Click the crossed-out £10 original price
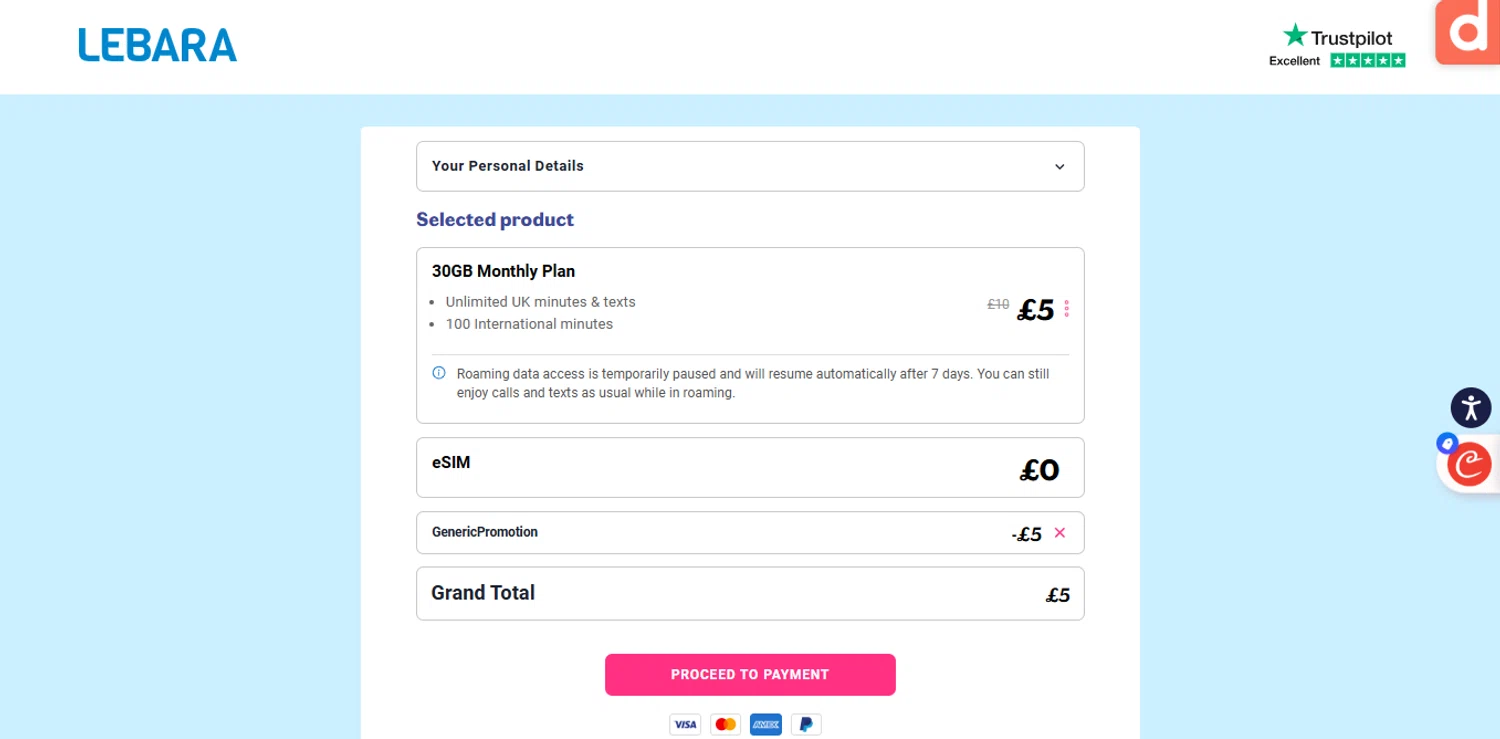The width and height of the screenshot is (1500, 739). point(998,305)
